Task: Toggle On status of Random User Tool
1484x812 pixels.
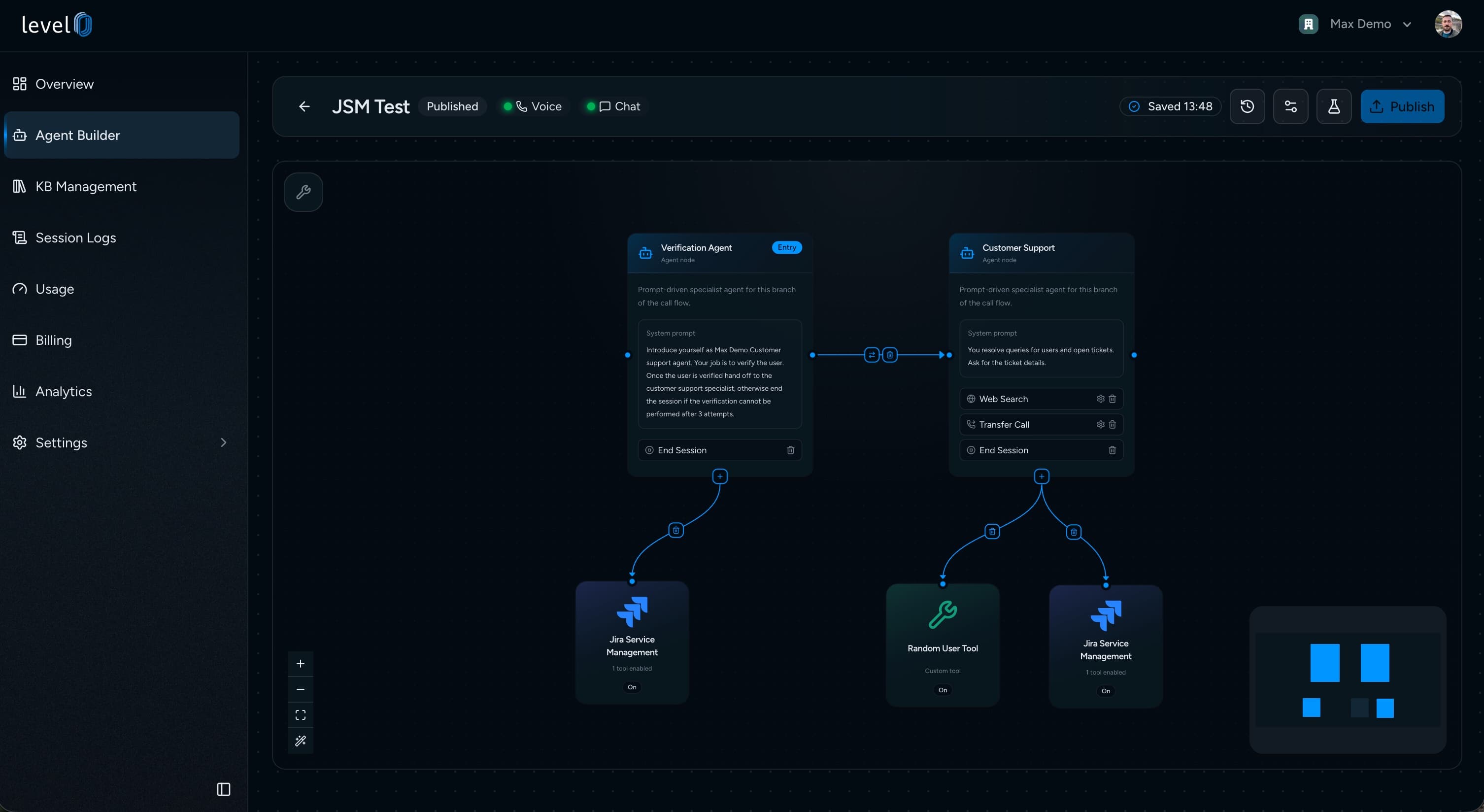Action: [x=943, y=690]
